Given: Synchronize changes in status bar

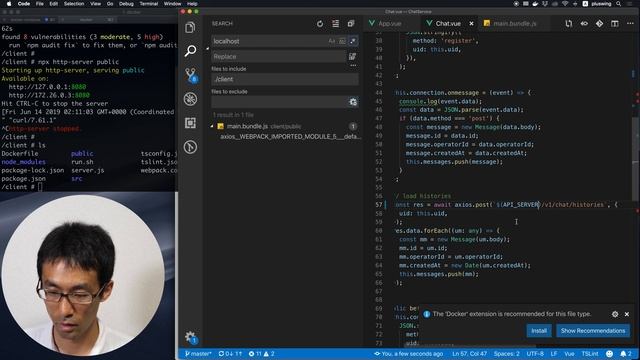Looking at the screenshot, I should coord(230,353).
